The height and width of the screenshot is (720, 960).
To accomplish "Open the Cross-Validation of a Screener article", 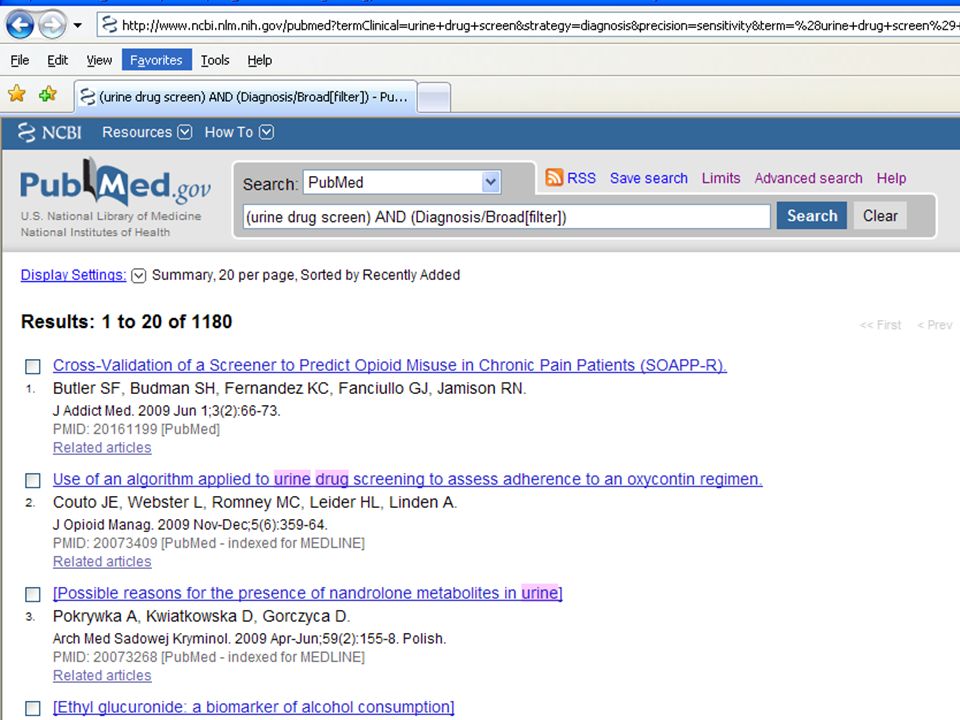I will (x=389, y=365).
